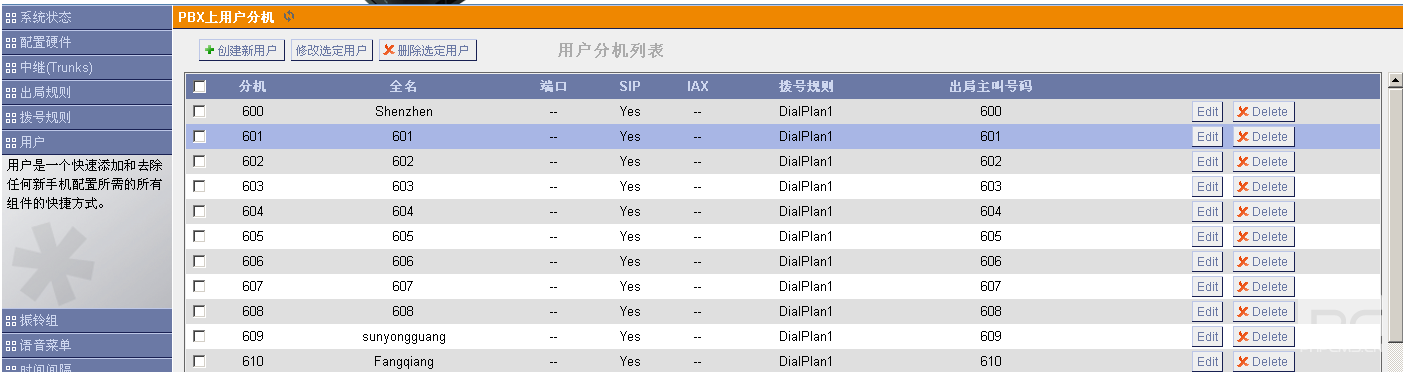1403x372 pixels.
Task: Select the sunyongguang name cell
Action: [404, 336]
